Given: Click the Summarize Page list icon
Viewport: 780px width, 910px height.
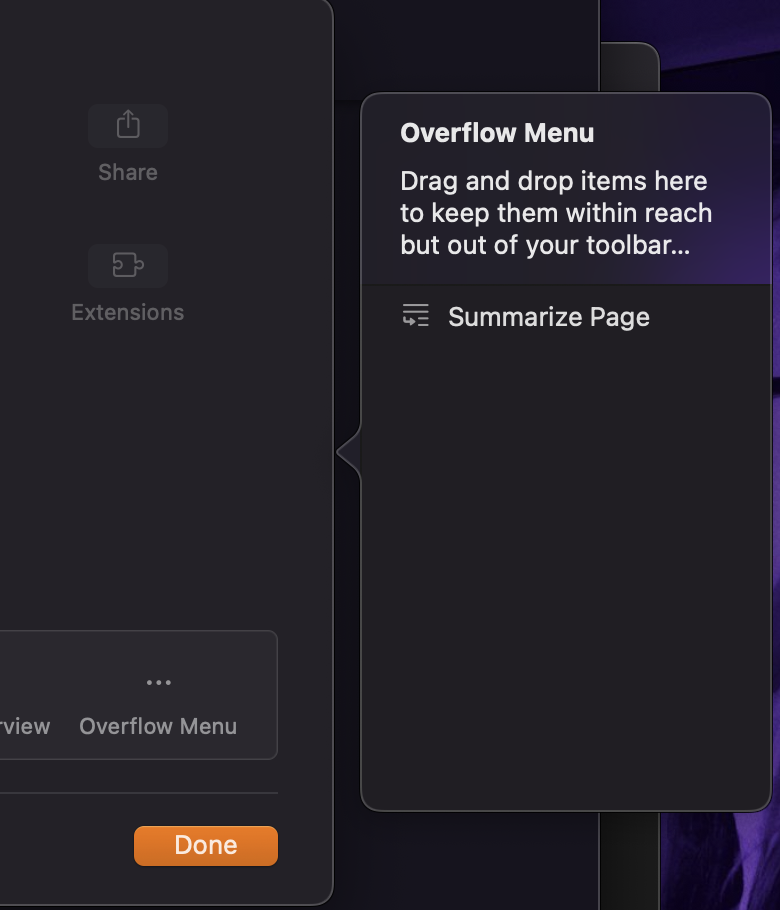Looking at the screenshot, I should point(415,316).
